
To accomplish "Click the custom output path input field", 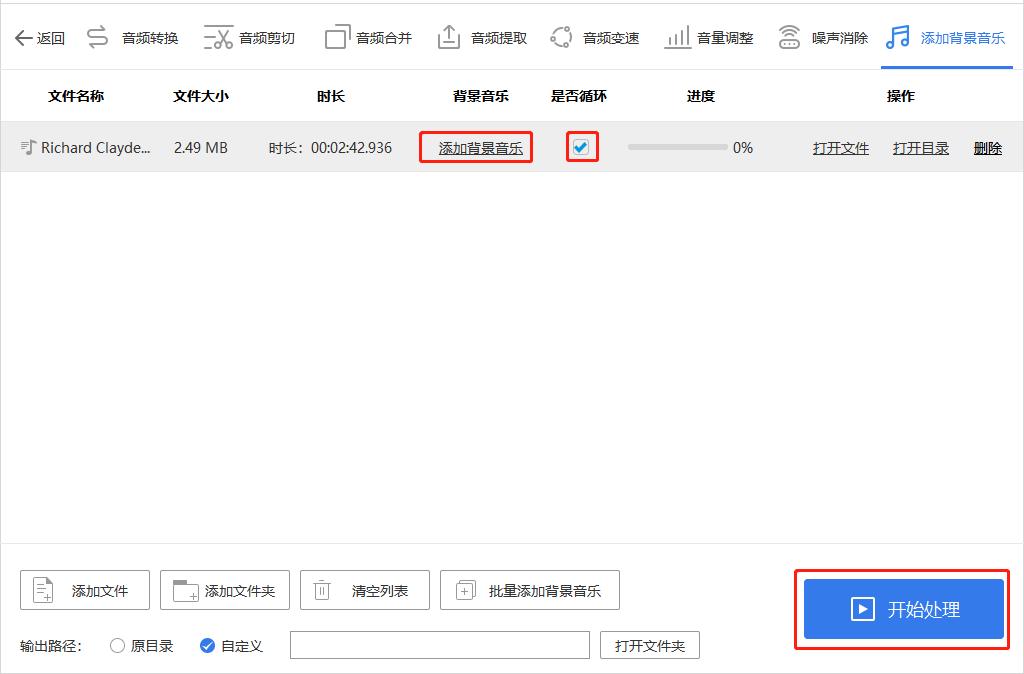I will tap(440, 645).
